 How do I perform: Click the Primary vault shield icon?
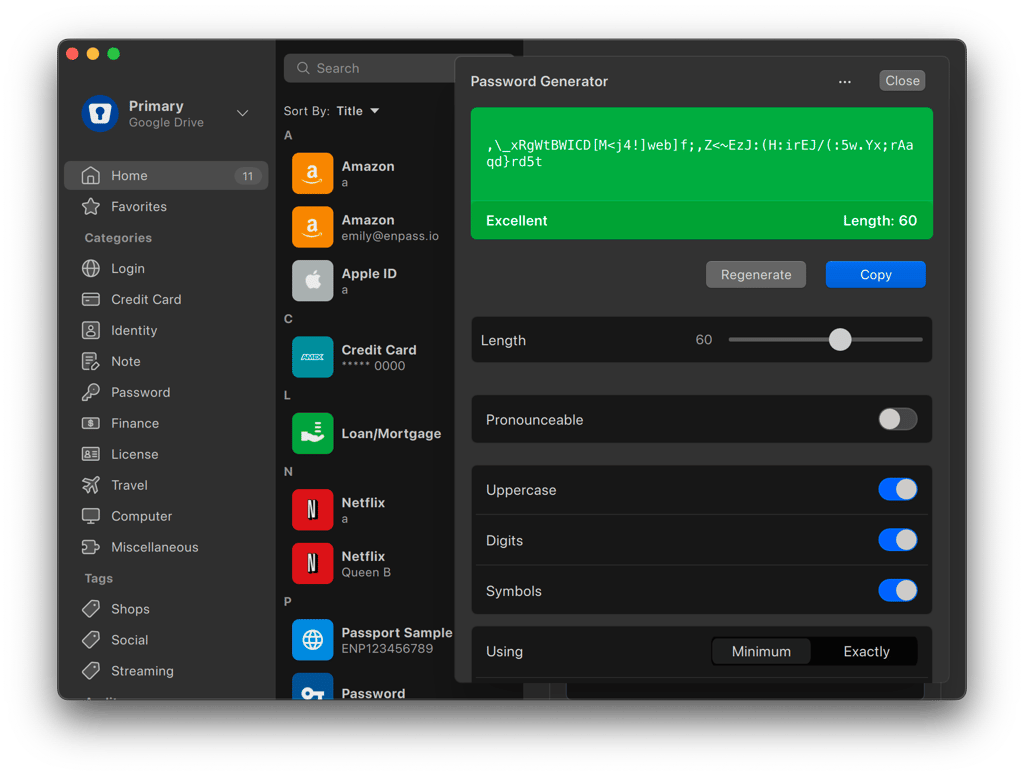(x=100, y=114)
